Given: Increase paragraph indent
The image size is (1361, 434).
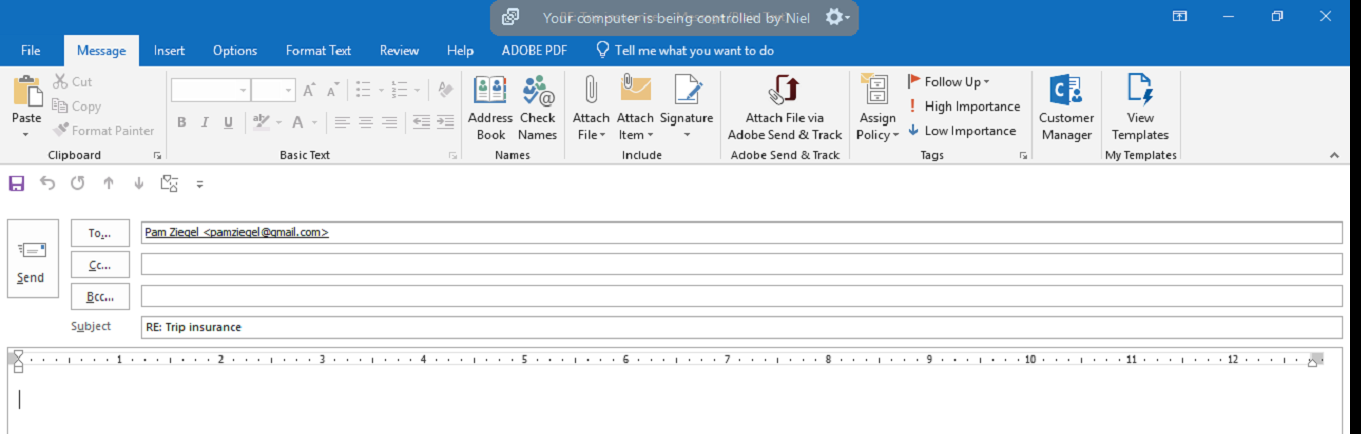Looking at the screenshot, I should tap(445, 122).
